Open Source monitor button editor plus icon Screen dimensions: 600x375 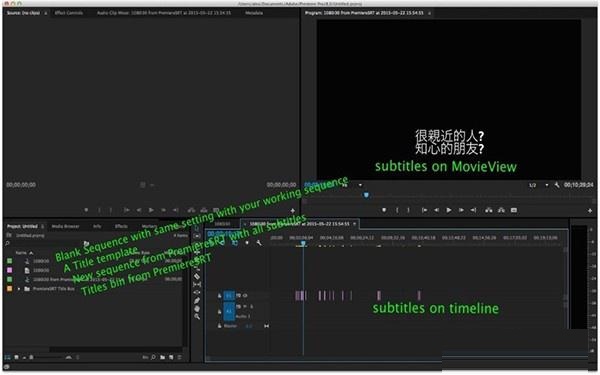[x=293, y=210]
